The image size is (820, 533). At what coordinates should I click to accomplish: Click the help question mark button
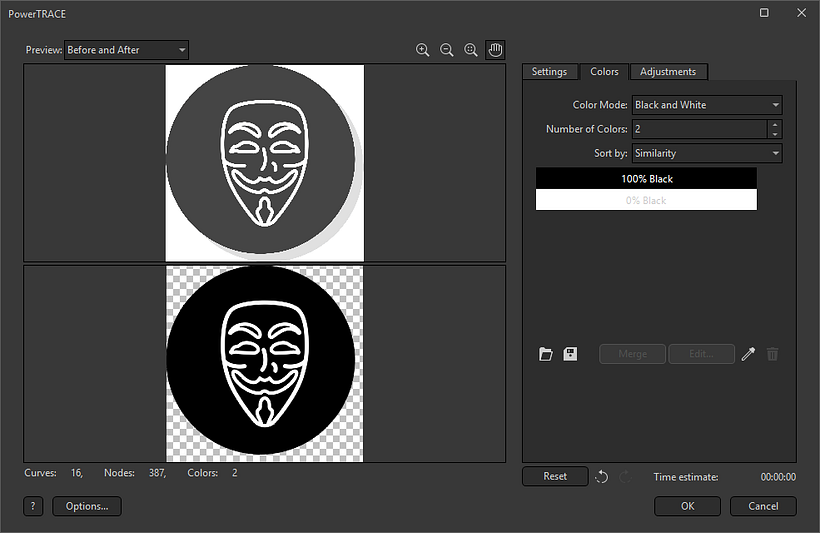click(33, 506)
